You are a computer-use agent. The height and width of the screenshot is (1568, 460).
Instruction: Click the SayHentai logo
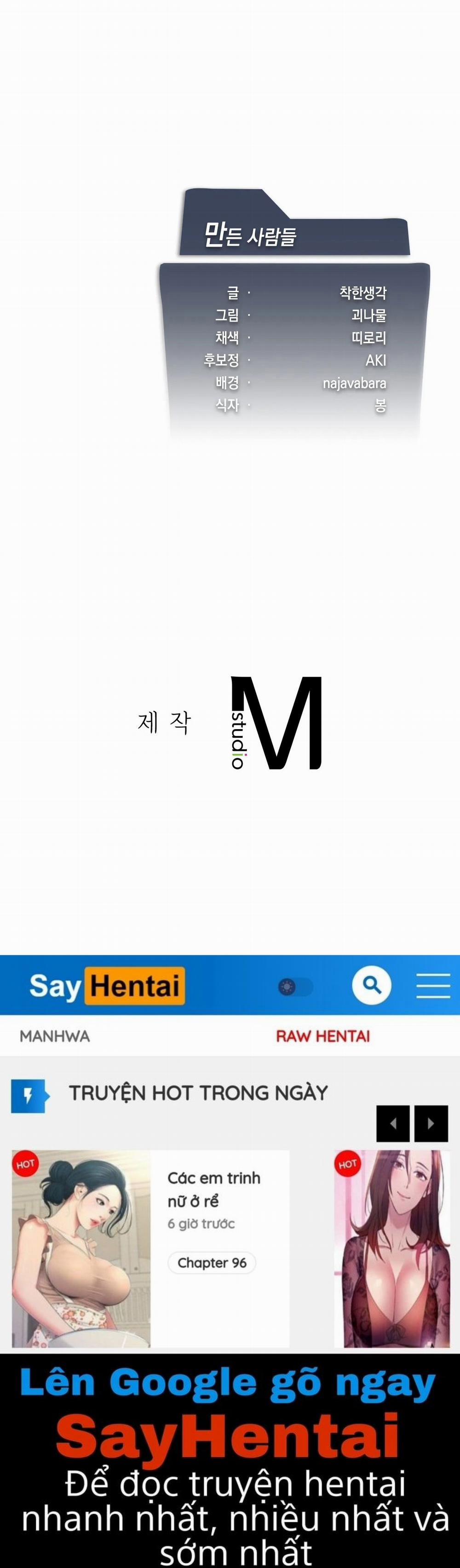(107, 985)
